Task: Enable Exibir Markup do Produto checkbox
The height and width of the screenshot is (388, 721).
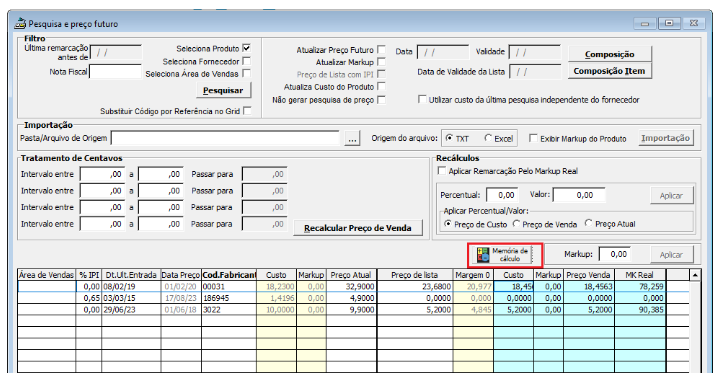Action: 533,138
